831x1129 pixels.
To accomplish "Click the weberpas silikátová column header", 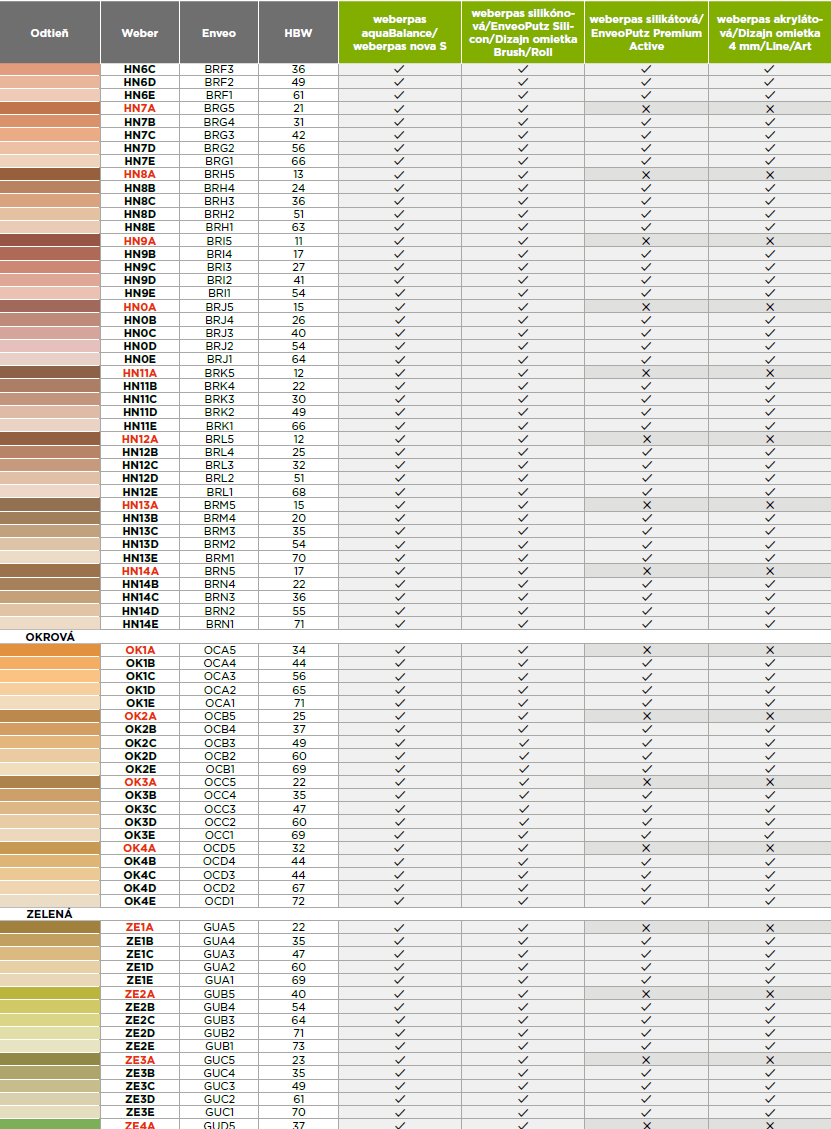I will pyautogui.click(x=646, y=32).
